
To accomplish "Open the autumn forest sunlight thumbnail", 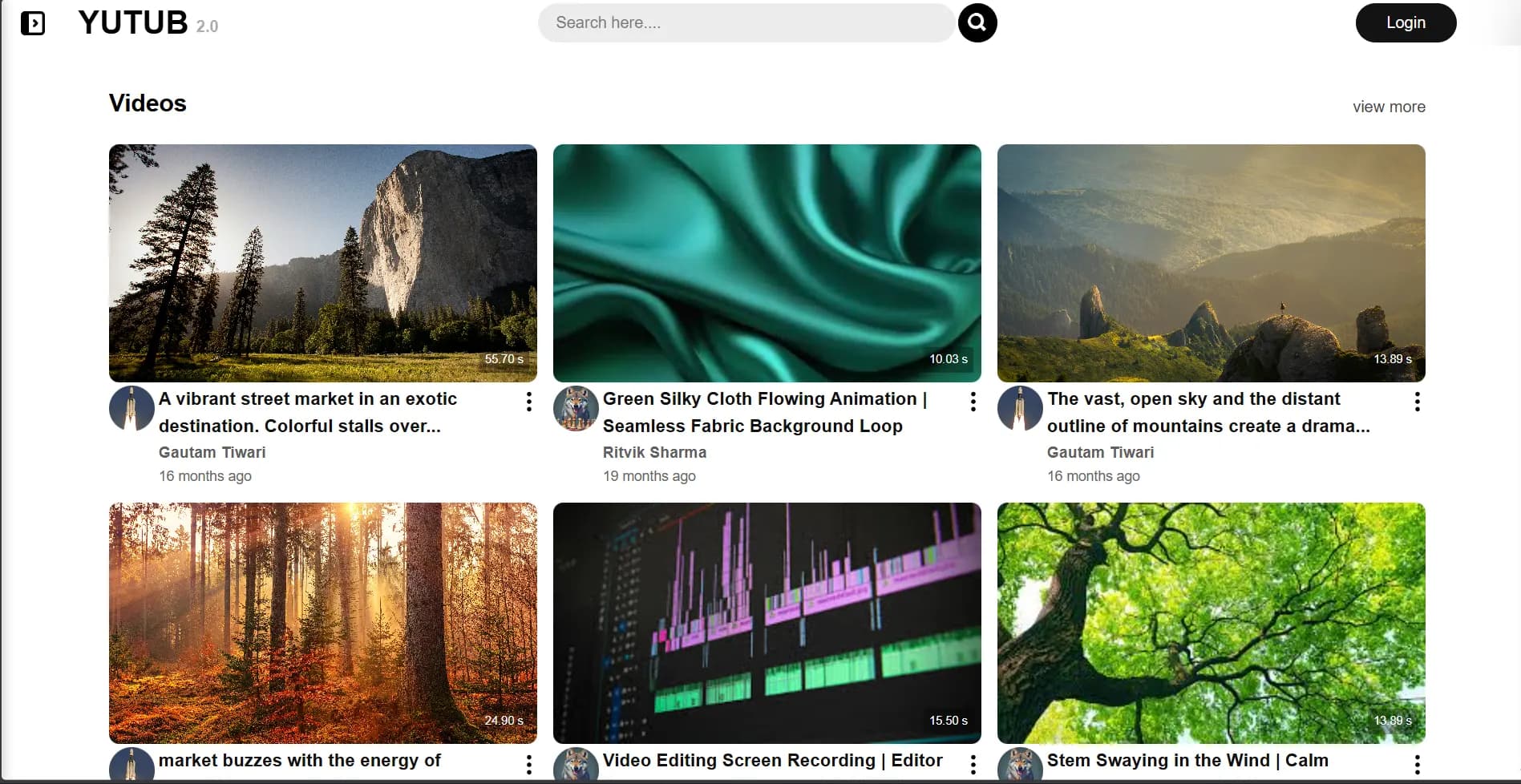I will tap(322, 622).
